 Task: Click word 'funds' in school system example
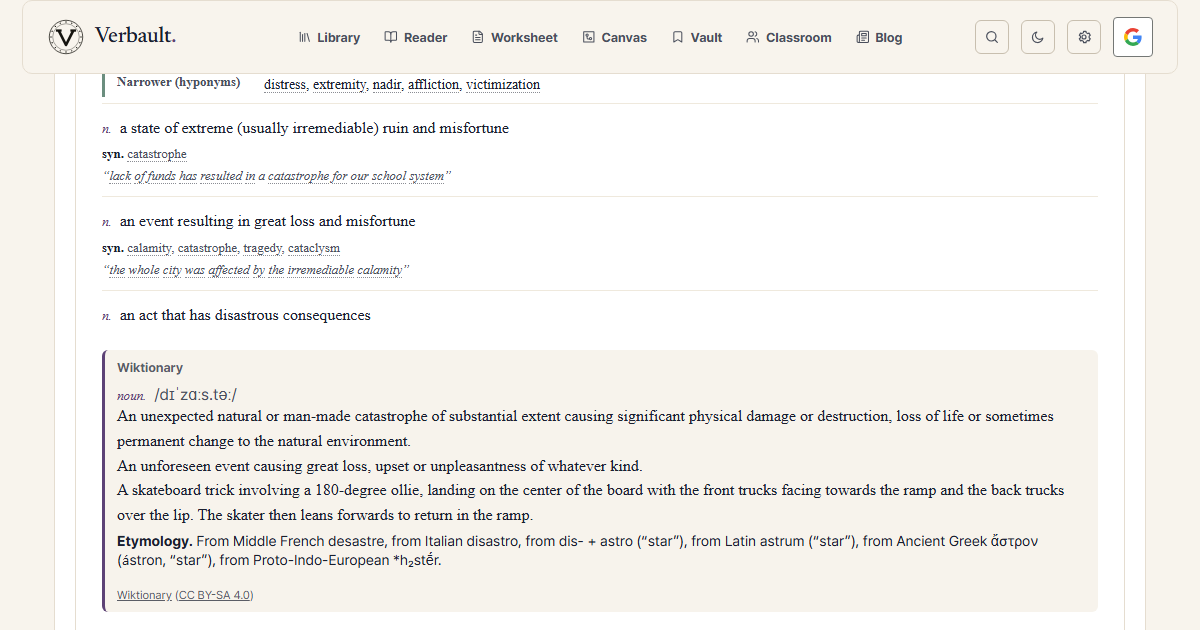[162, 176]
